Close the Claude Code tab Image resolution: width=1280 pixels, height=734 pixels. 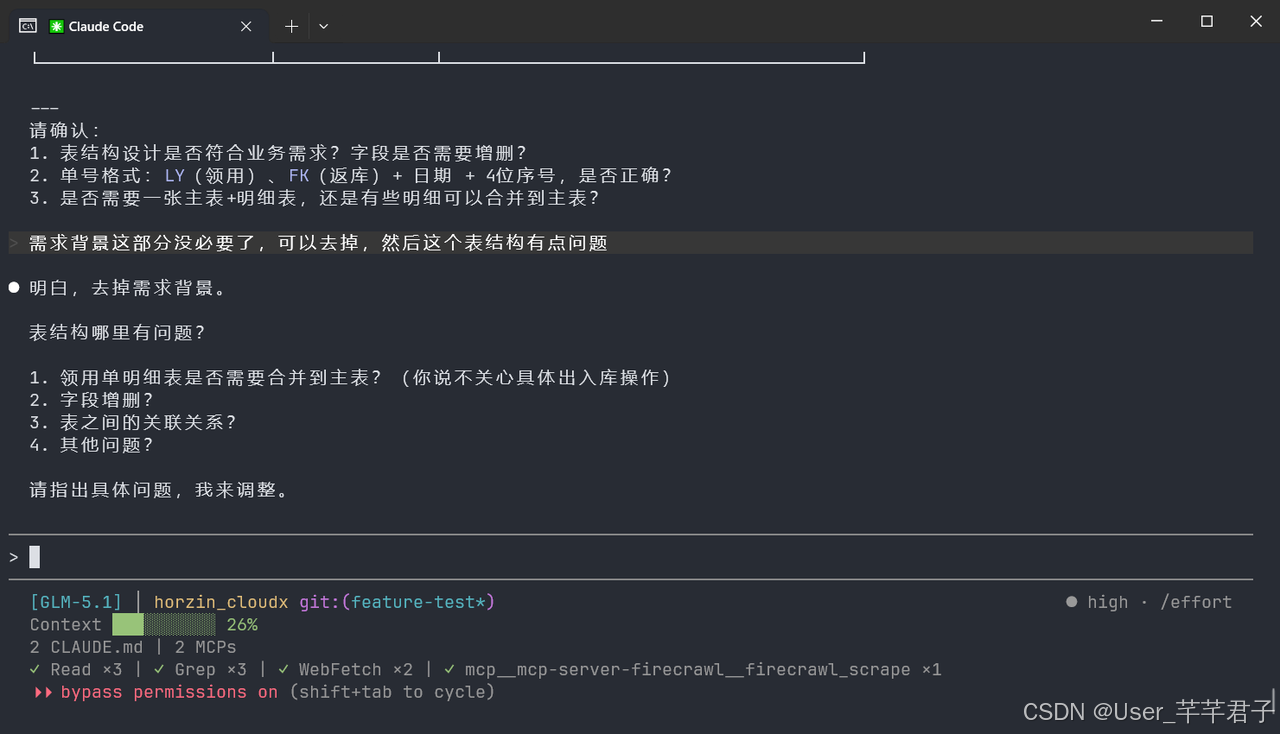coord(246,27)
